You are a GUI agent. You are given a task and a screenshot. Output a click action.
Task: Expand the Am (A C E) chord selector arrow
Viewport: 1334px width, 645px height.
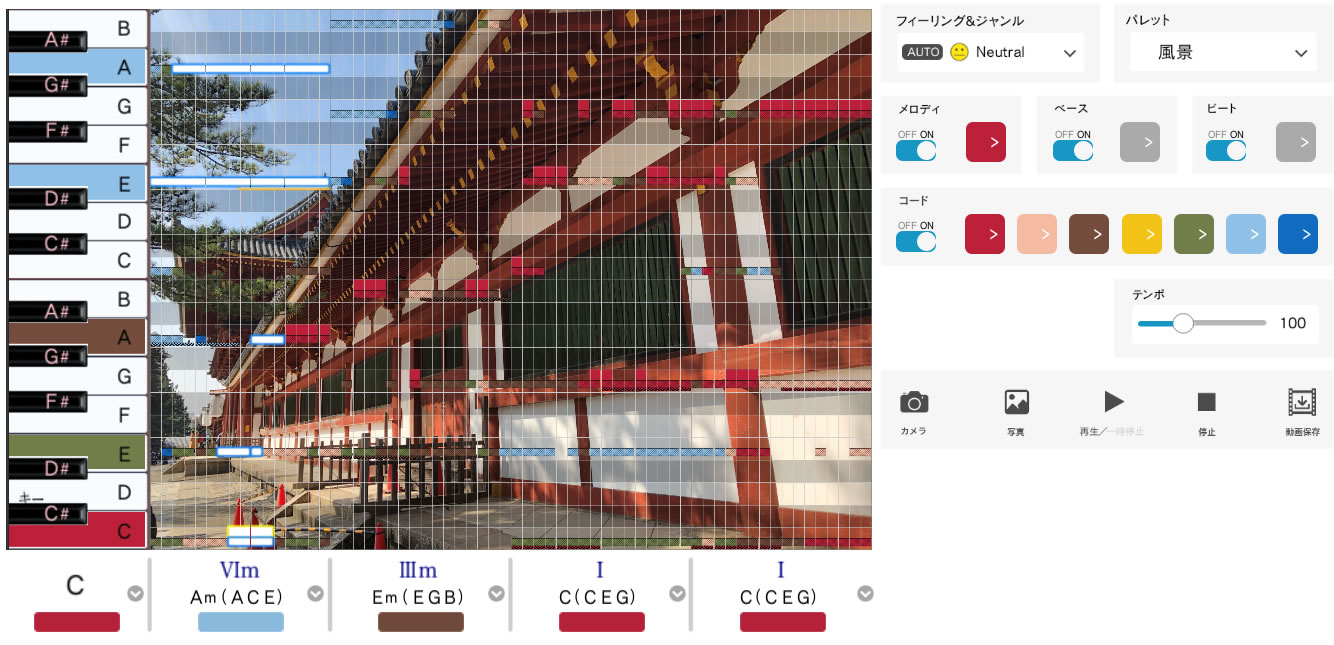pyautogui.click(x=315, y=593)
